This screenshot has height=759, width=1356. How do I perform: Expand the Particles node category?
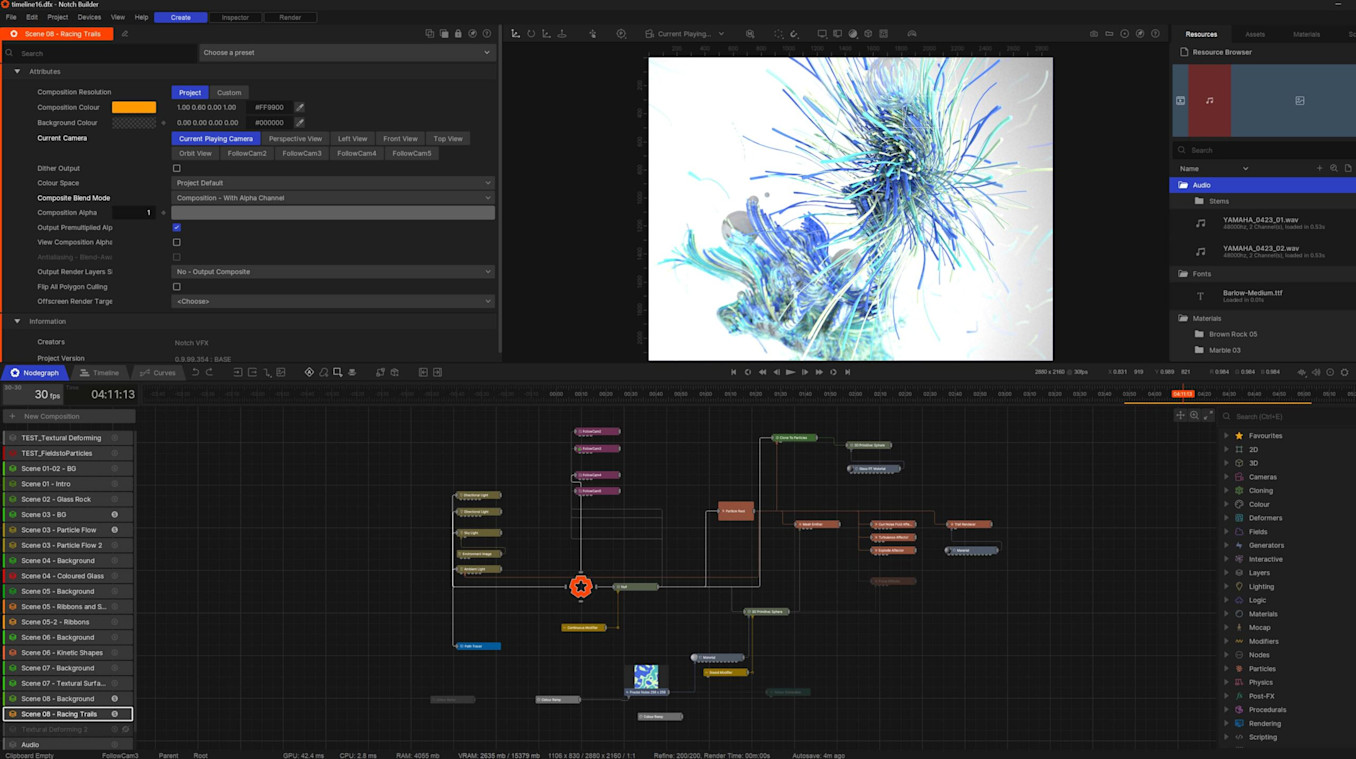1227,669
